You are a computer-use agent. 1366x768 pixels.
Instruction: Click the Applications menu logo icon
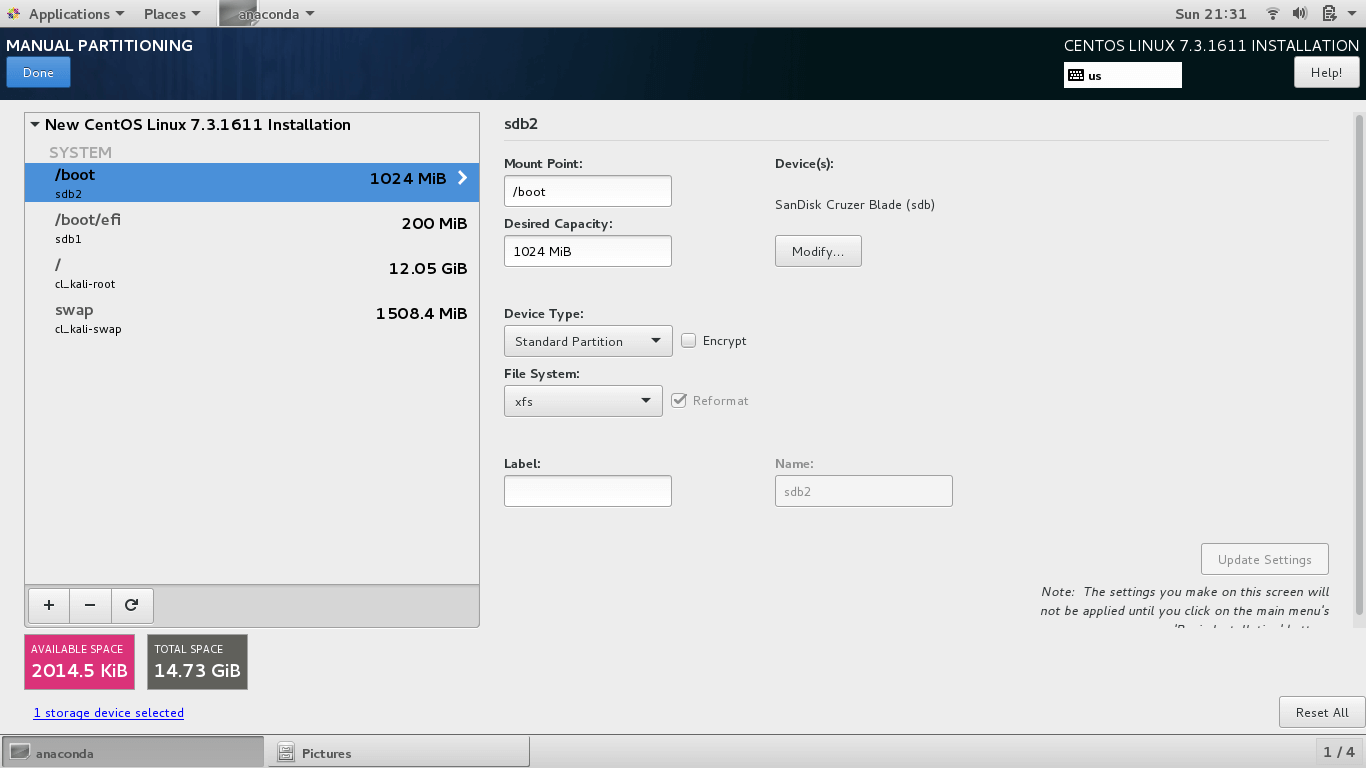pyautogui.click(x=14, y=14)
